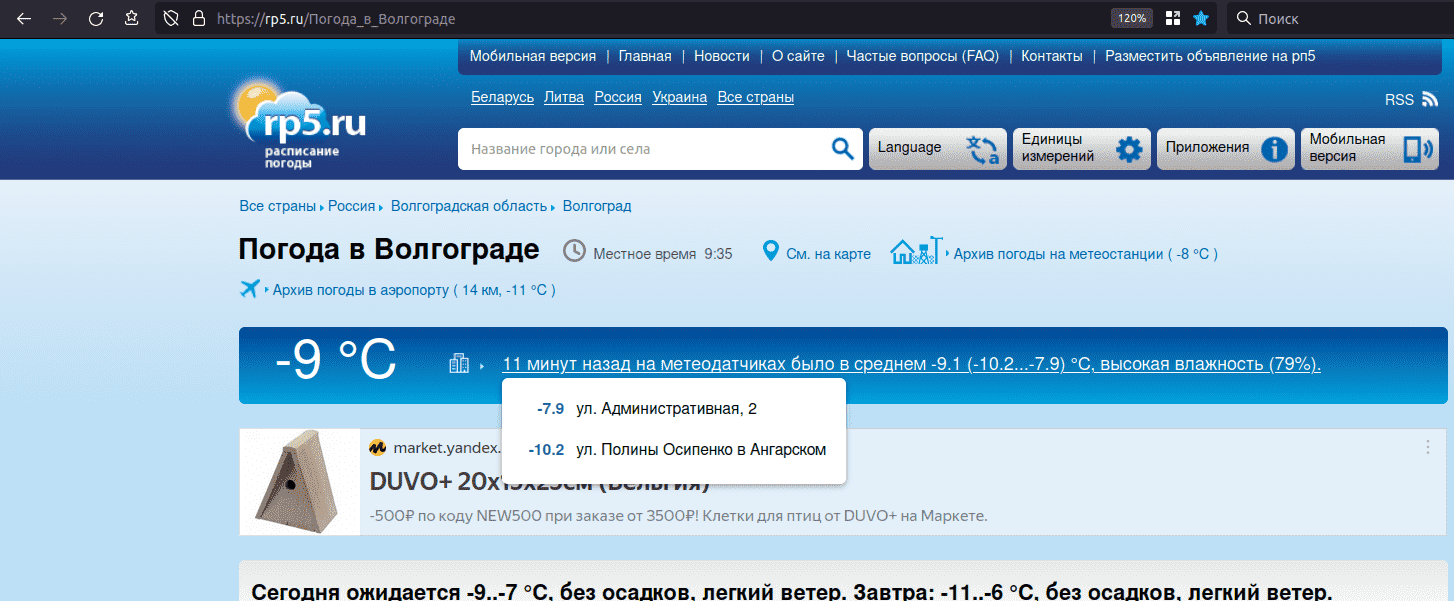Open Все страны link in header
This screenshot has width=1454, height=601.
click(756, 97)
